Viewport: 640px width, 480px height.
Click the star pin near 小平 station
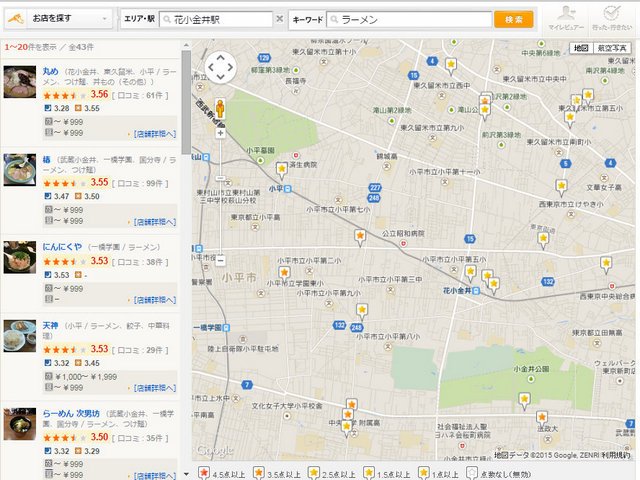click(282, 170)
